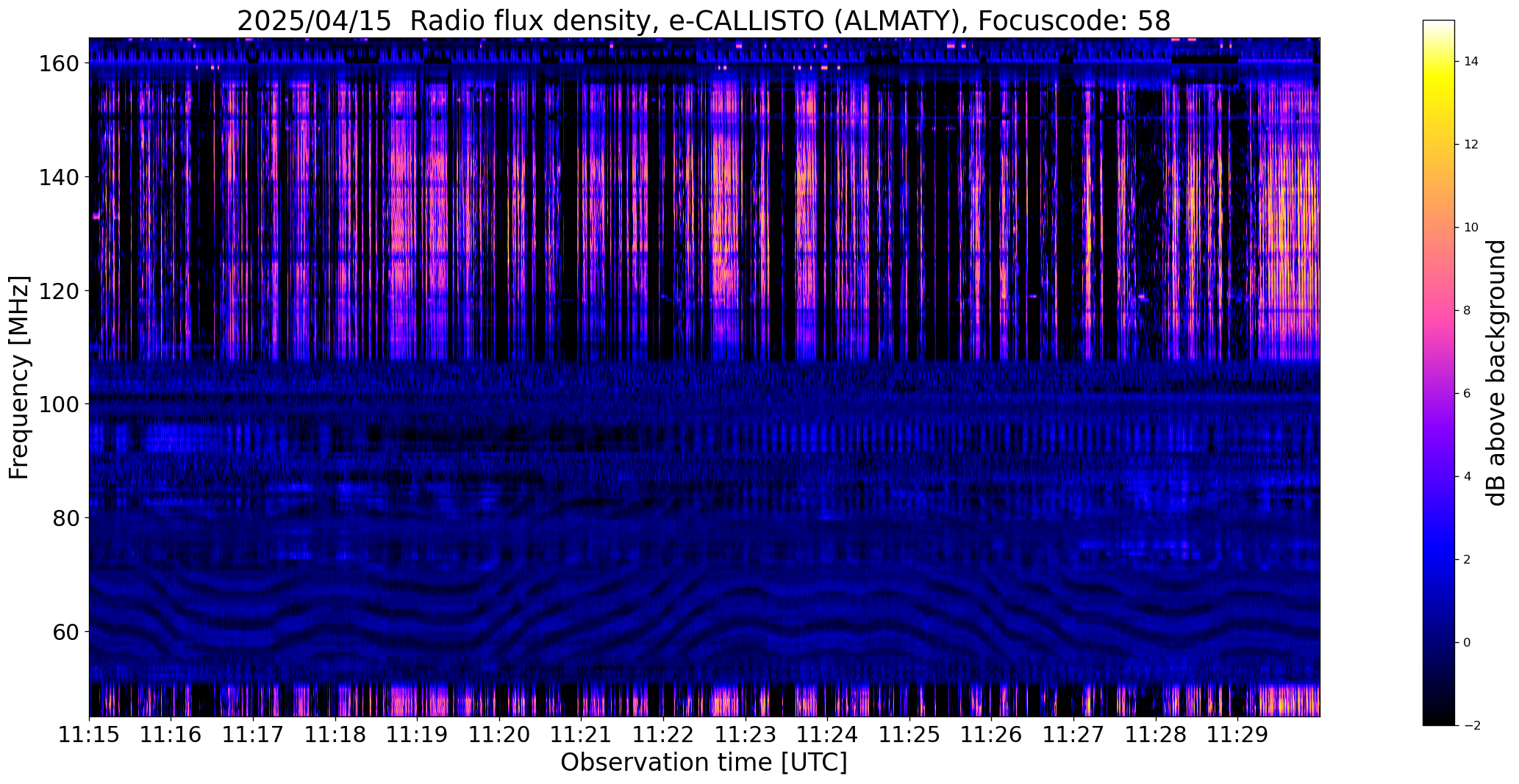
Task: Click the 11:17 time tick label
Action: coord(253,735)
